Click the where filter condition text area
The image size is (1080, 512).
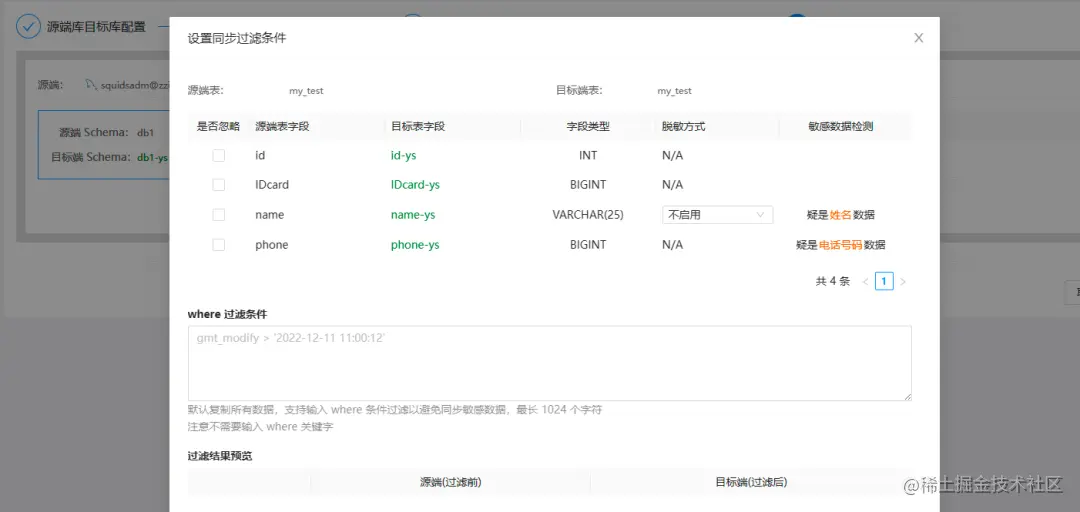550,363
